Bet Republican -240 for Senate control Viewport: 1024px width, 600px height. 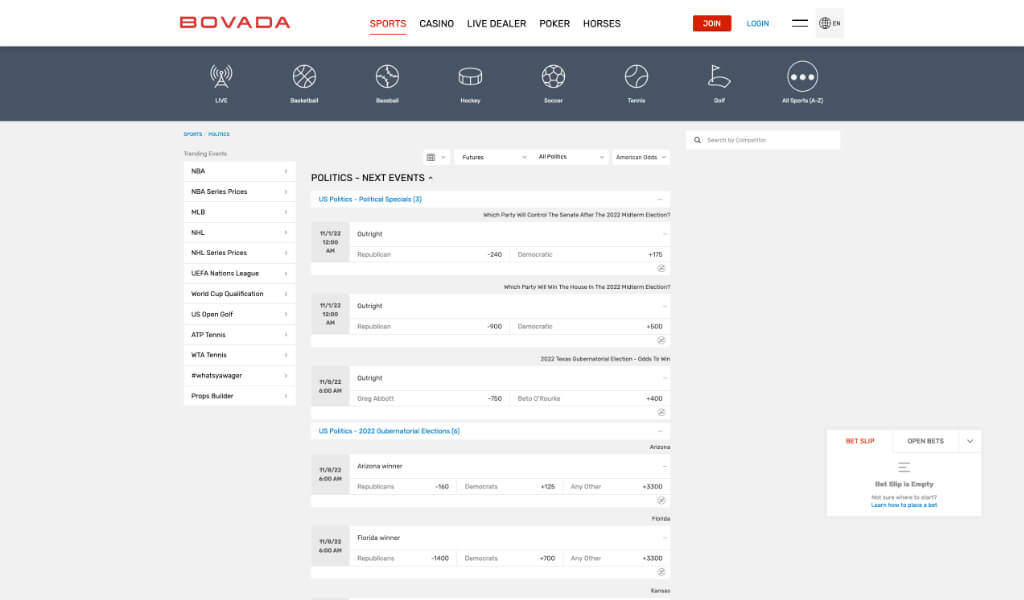tap(430, 255)
